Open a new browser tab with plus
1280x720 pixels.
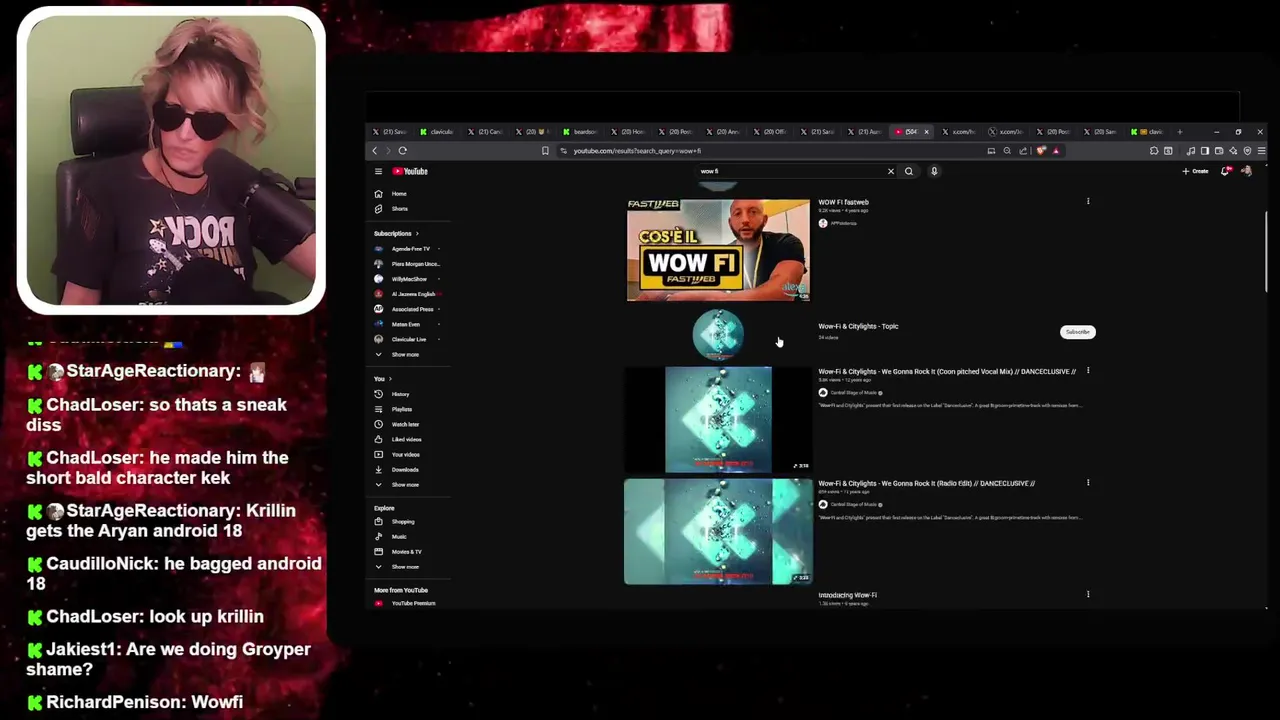click(x=1180, y=132)
